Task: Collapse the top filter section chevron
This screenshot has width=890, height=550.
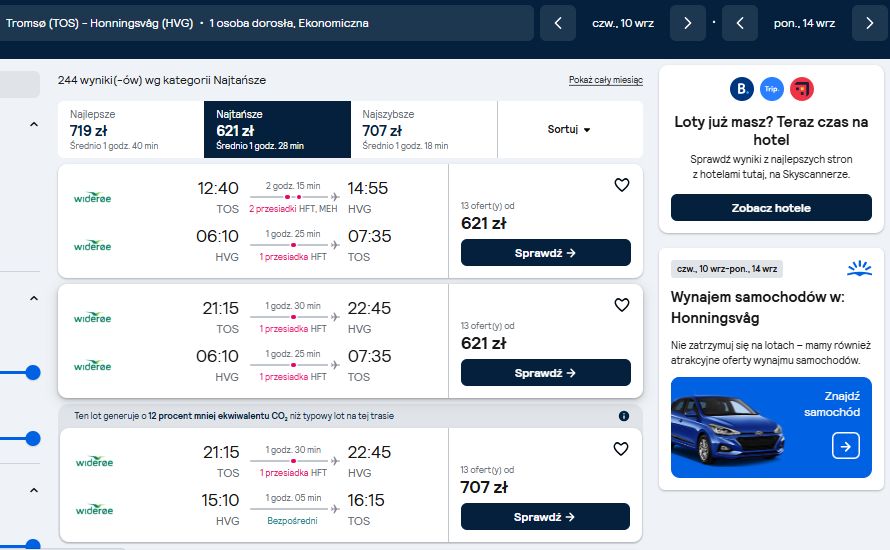Action: 34,124
